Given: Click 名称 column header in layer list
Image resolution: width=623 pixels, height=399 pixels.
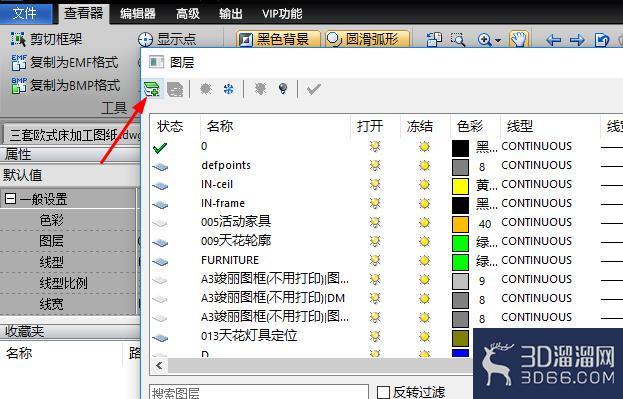Looking at the screenshot, I should [x=275, y=126].
